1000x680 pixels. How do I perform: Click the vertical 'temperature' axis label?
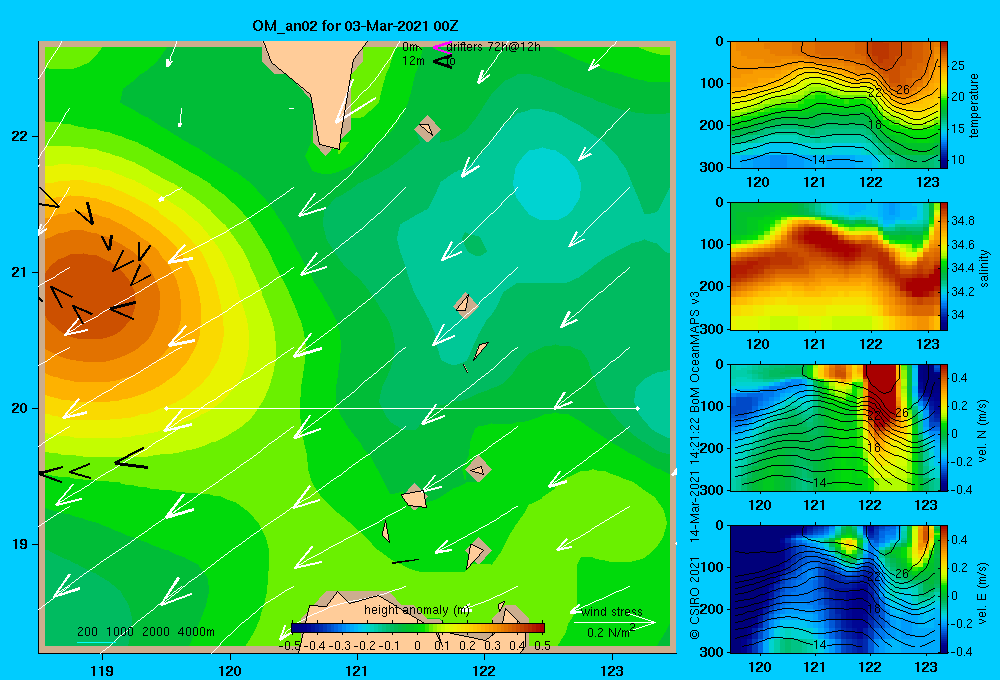(973, 105)
